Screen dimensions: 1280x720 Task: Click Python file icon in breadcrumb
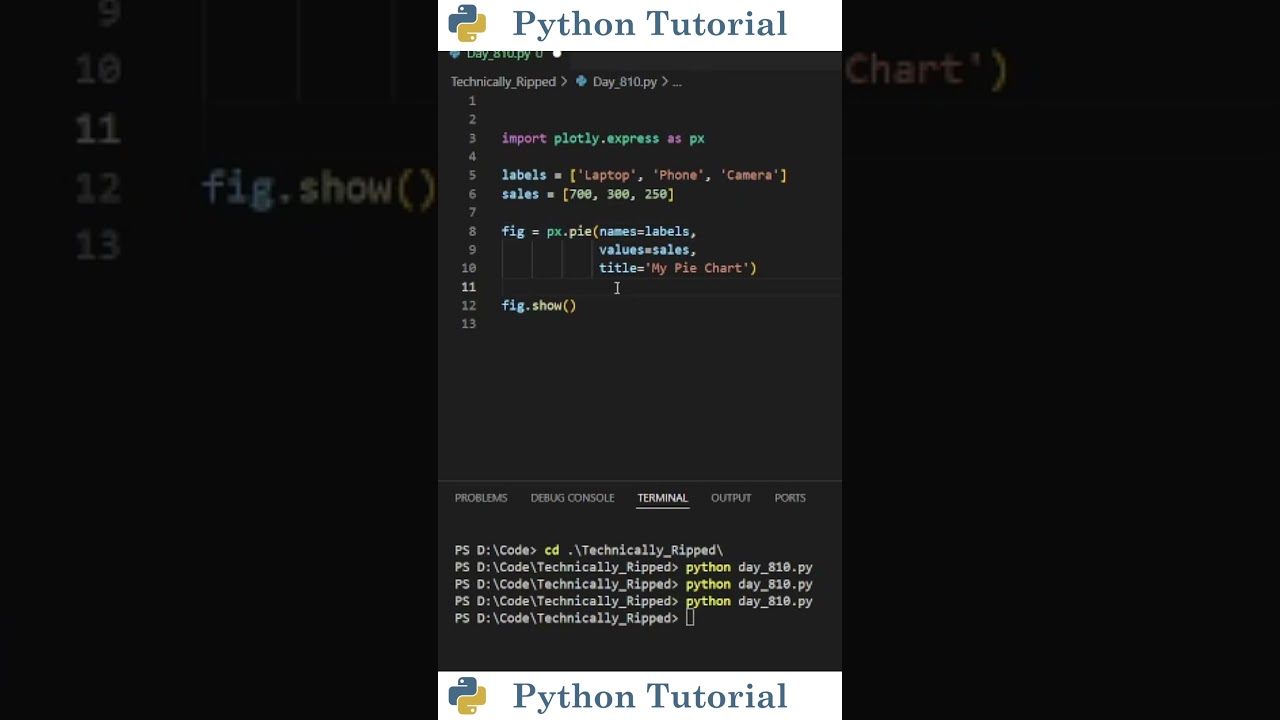(582, 82)
